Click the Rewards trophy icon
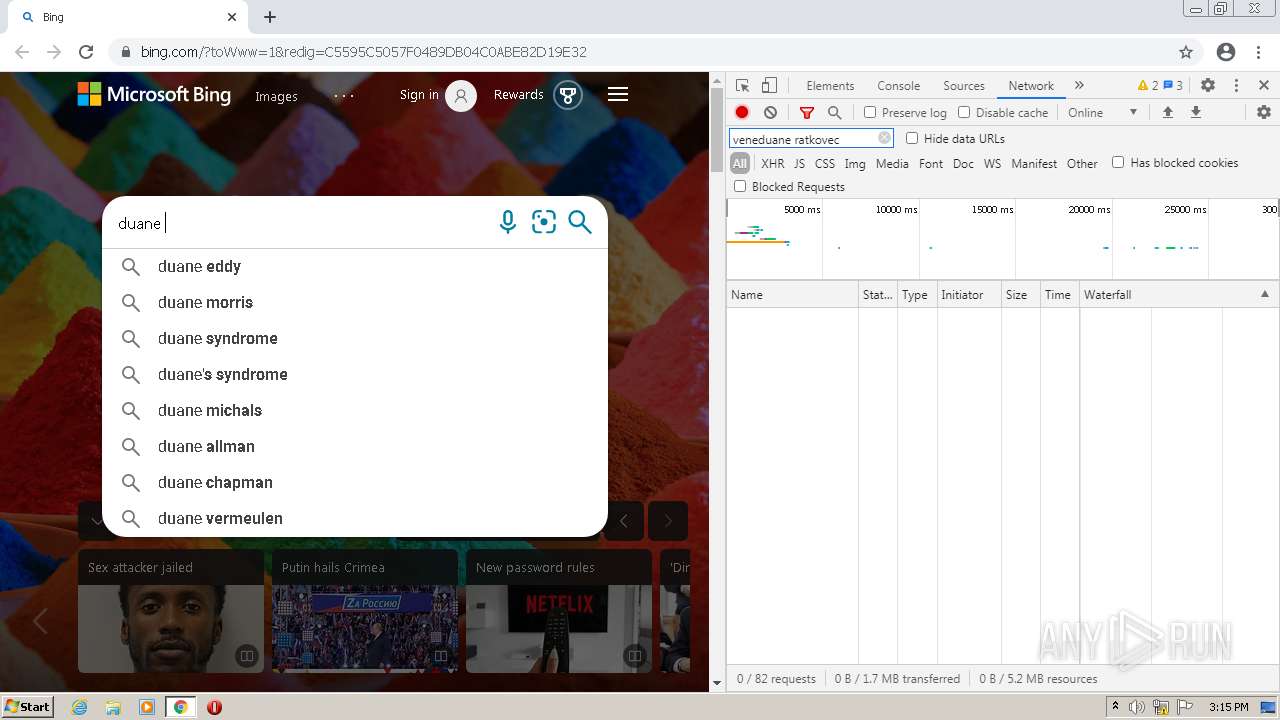The height and width of the screenshot is (720, 1280). (x=568, y=95)
